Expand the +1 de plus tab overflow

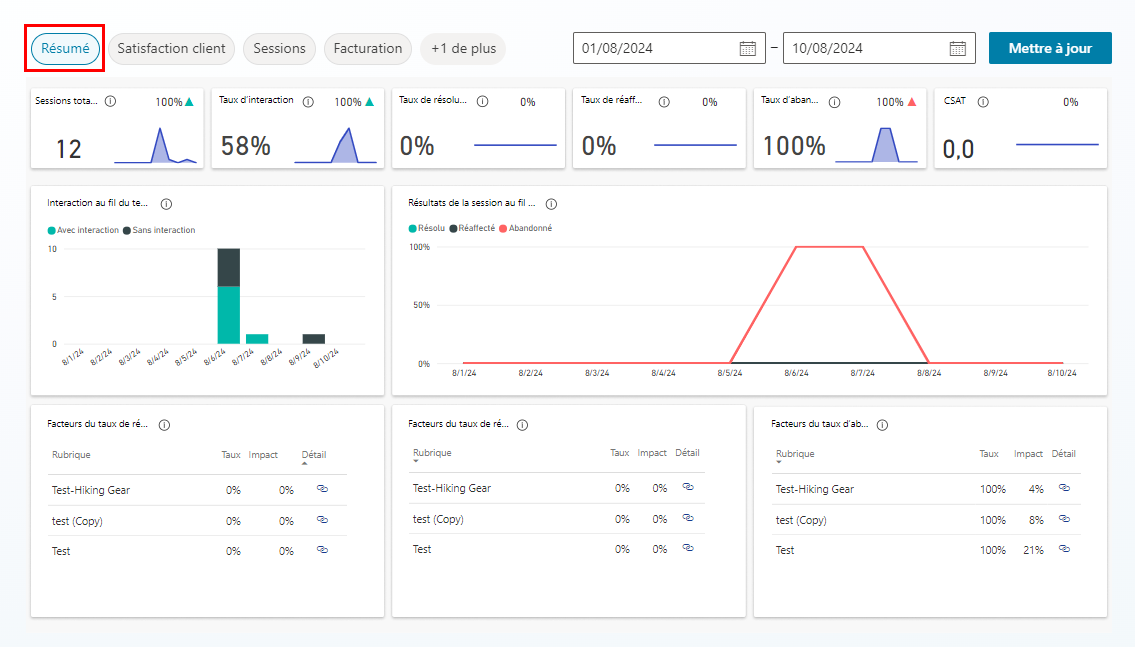pyautogui.click(x=463, y=48)
